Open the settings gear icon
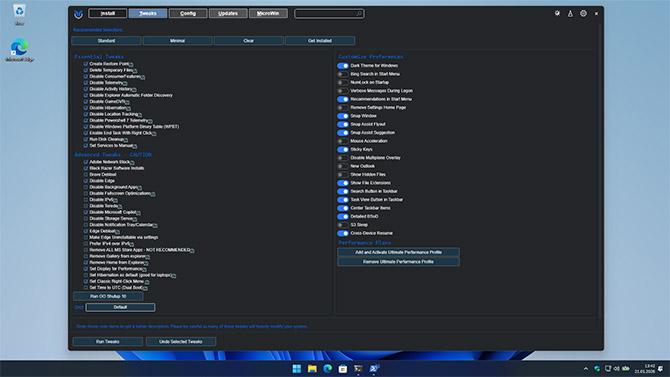The image size is (670, 377). point(583,14)
